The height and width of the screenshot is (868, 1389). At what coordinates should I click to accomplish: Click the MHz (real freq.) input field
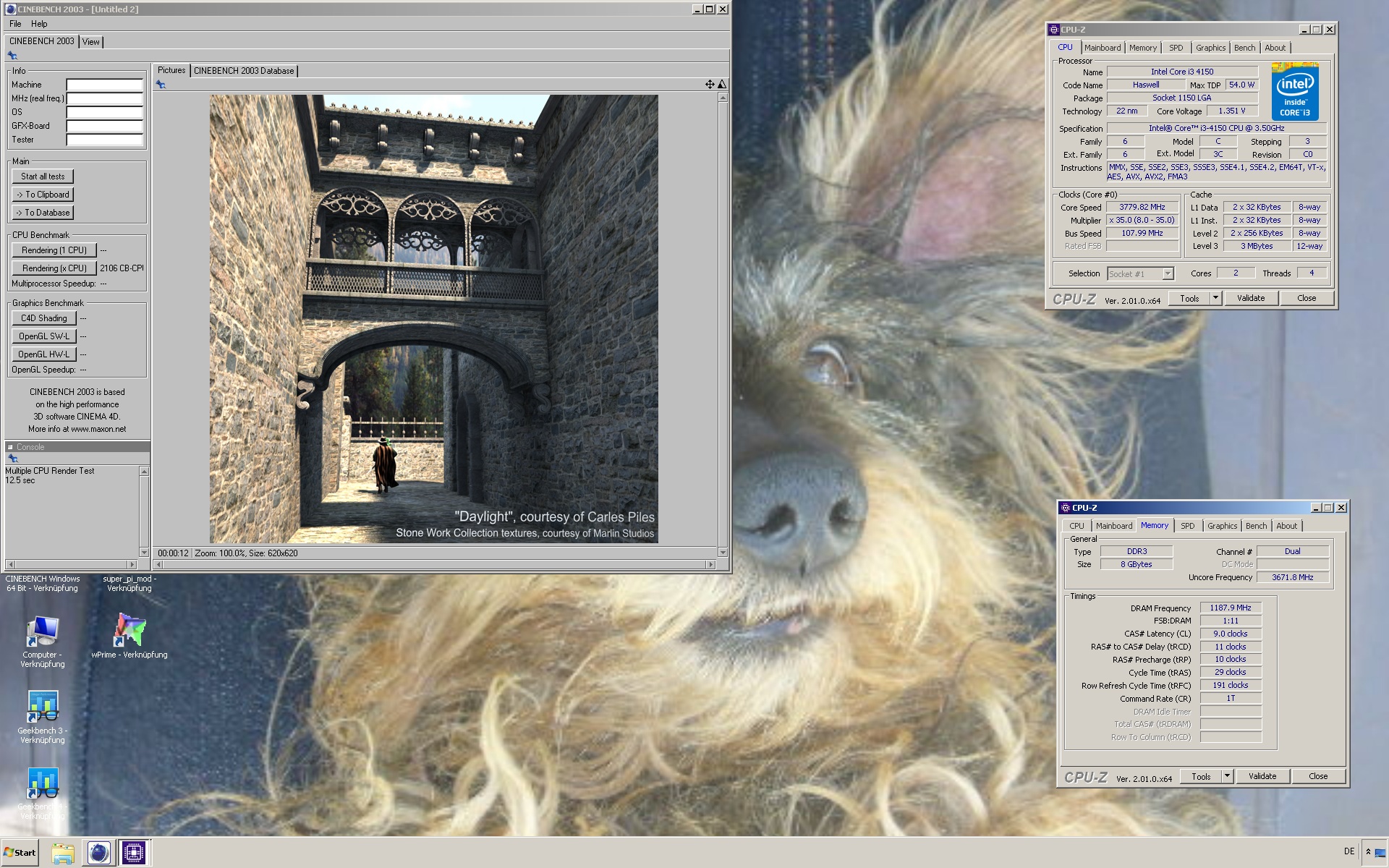(105, 98)
